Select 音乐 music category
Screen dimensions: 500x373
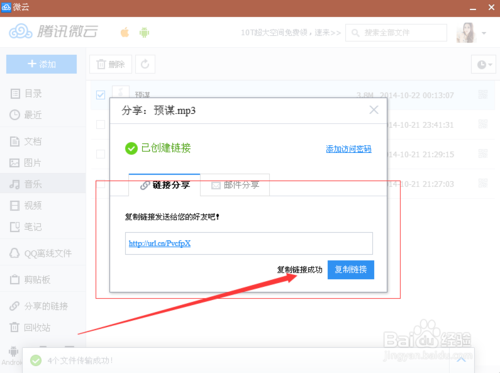(43, 184)
